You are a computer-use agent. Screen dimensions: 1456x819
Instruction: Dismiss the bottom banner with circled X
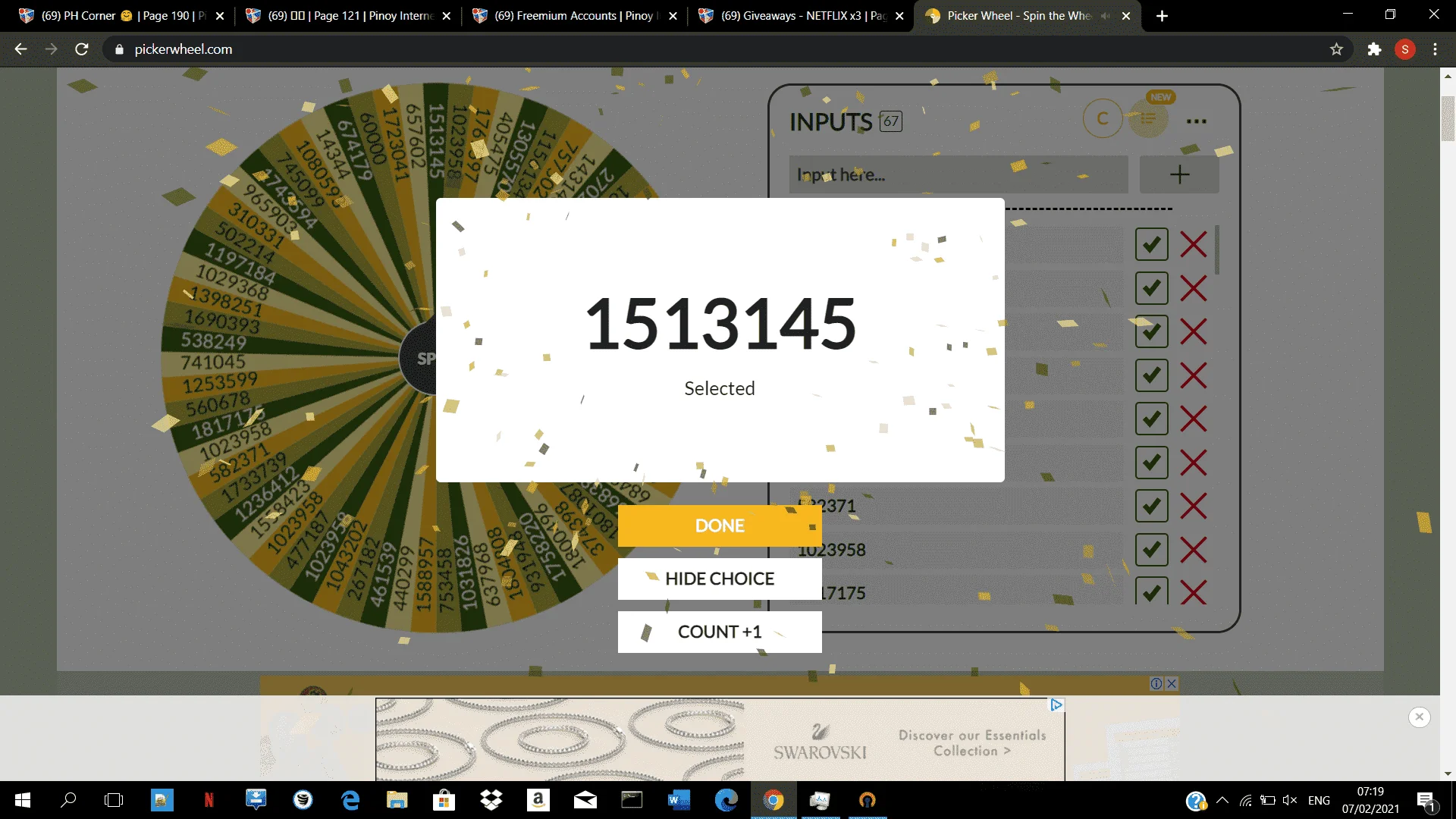[1420, 717]
